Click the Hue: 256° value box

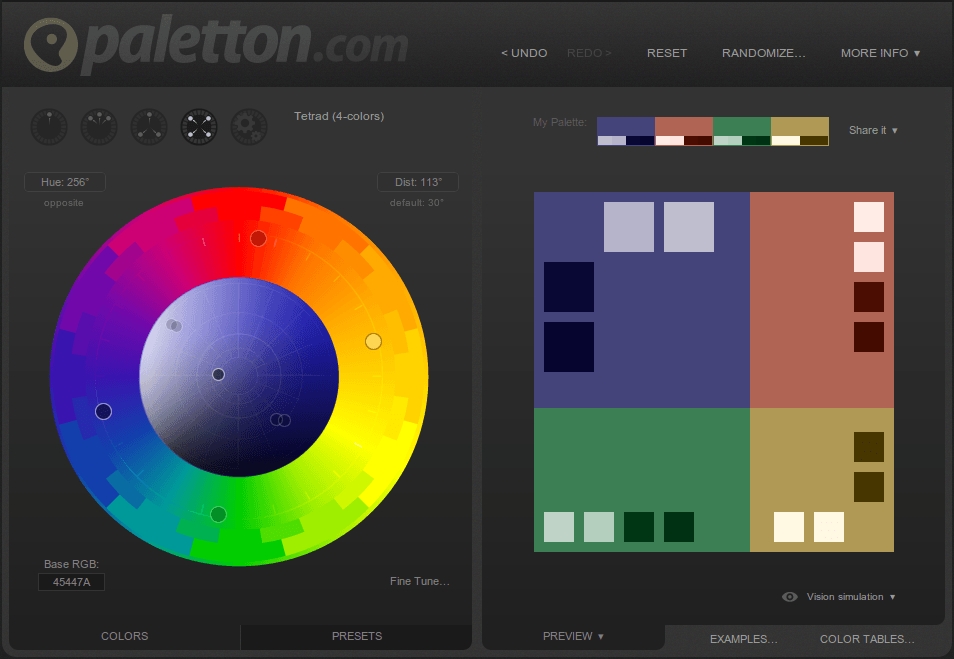coord(65,182)
